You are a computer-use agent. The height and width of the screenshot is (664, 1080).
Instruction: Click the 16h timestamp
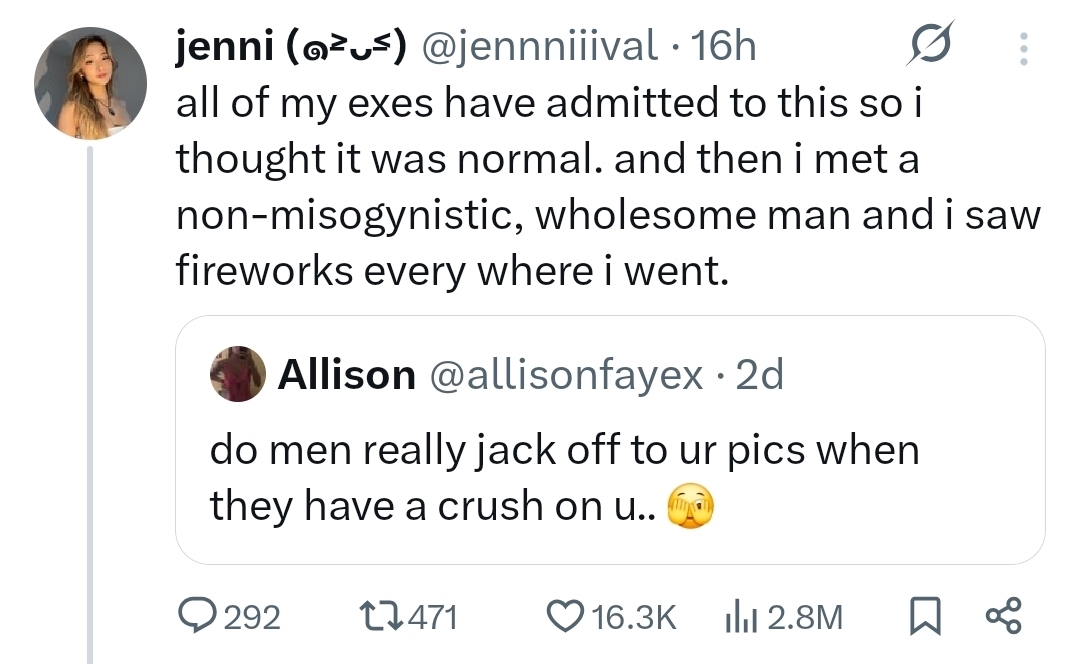click(723, 46)
